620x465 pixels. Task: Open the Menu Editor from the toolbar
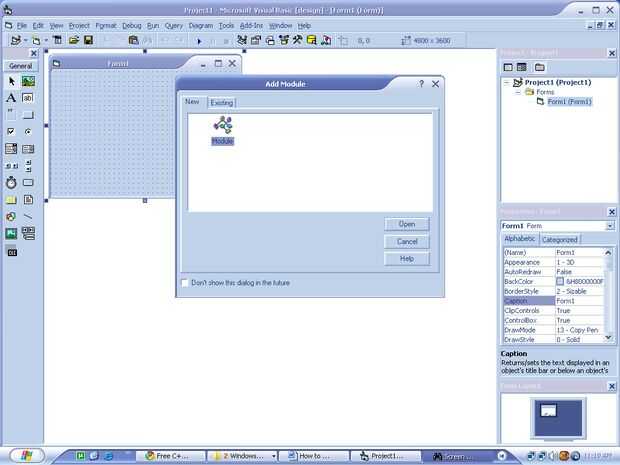[x=57, y=40]
